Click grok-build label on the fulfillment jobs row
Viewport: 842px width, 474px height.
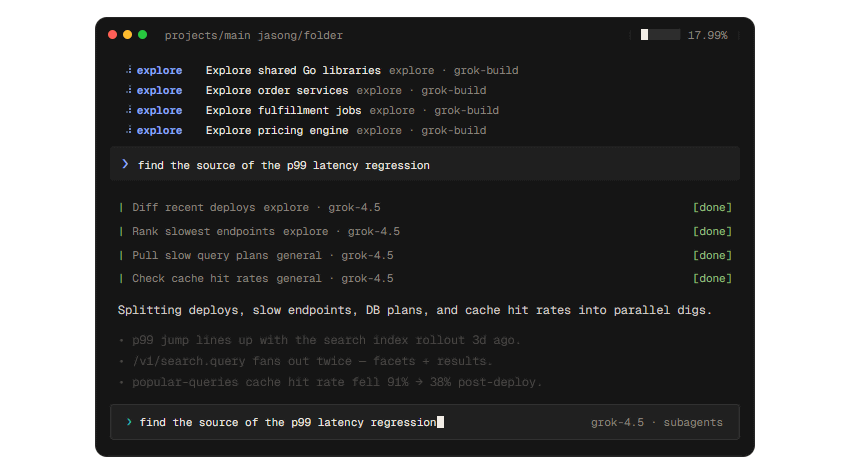coord(467,110)
